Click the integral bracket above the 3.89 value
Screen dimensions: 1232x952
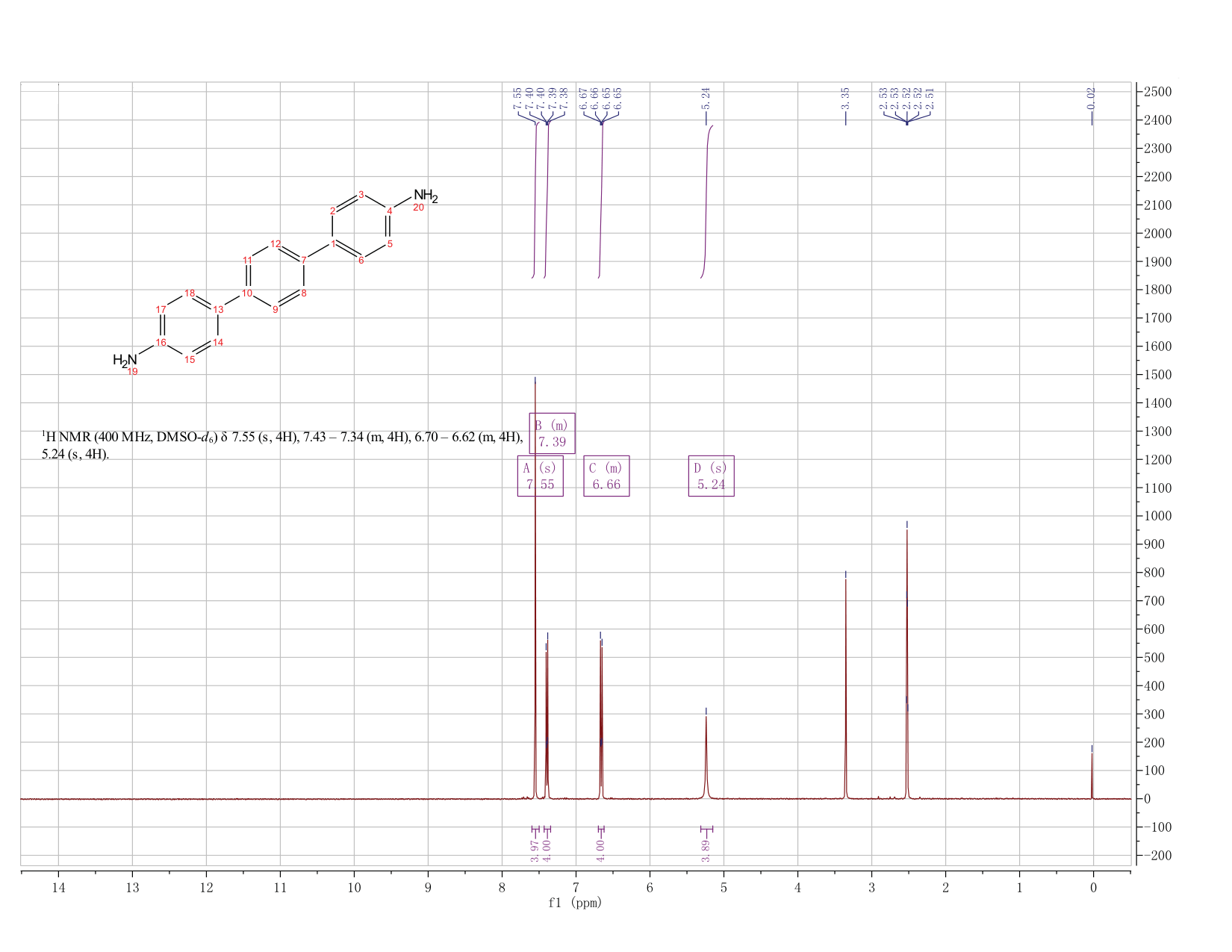click(706, 829)
